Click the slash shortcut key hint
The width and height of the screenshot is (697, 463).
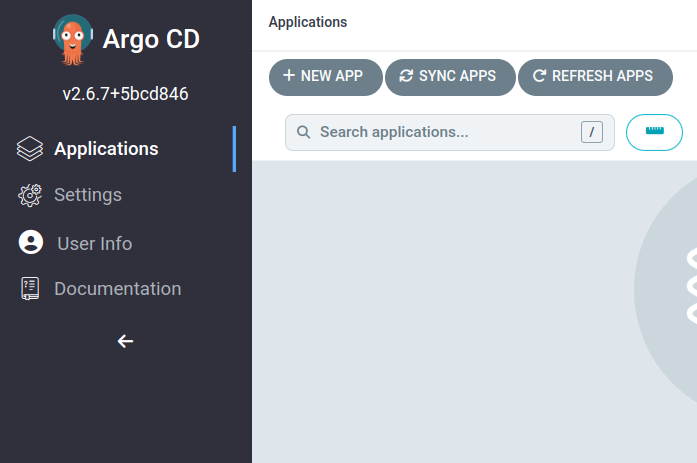(x=592, y=132)
